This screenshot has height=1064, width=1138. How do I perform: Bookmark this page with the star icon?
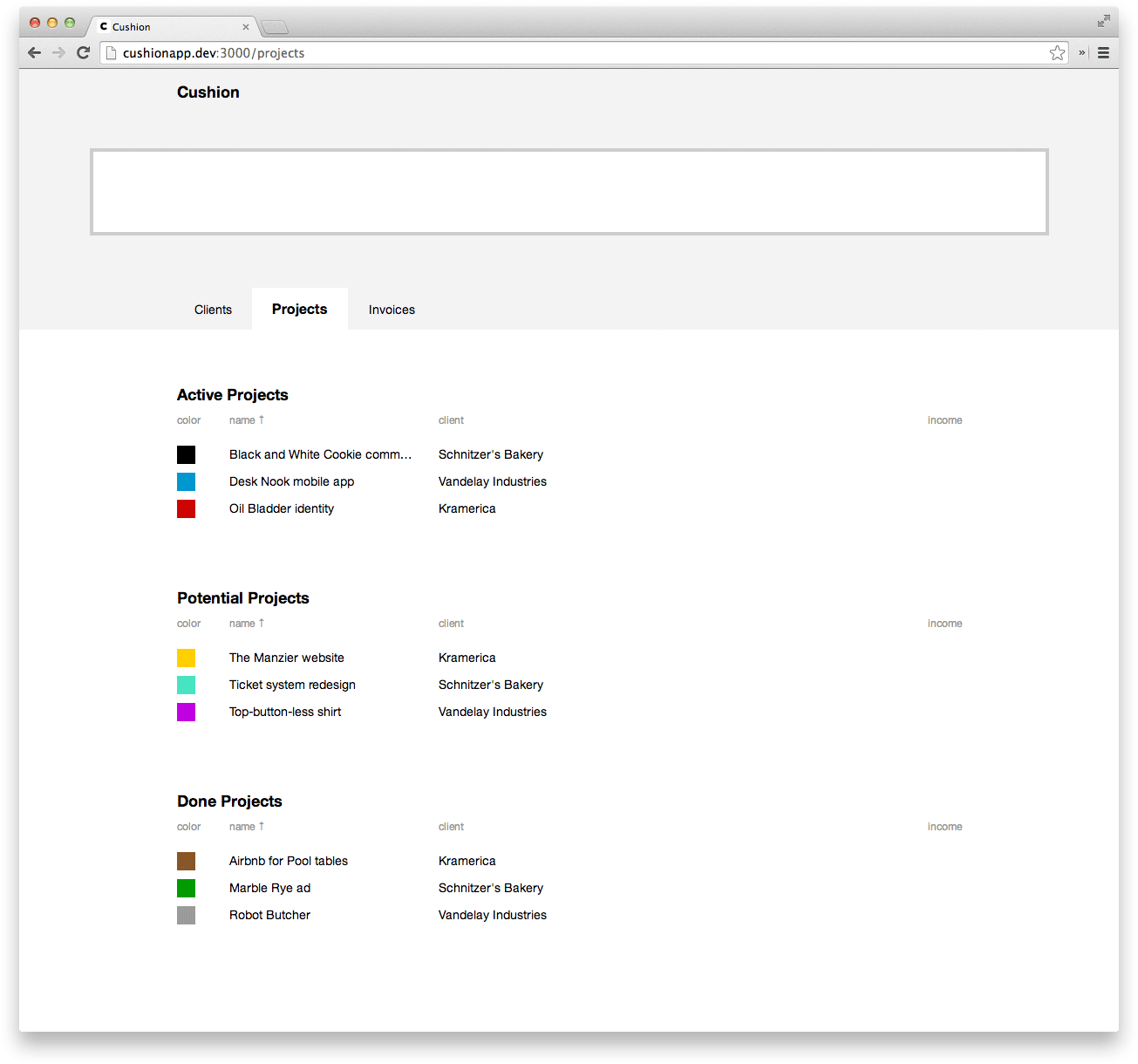pyautogui.click(x=1058, y=53)
